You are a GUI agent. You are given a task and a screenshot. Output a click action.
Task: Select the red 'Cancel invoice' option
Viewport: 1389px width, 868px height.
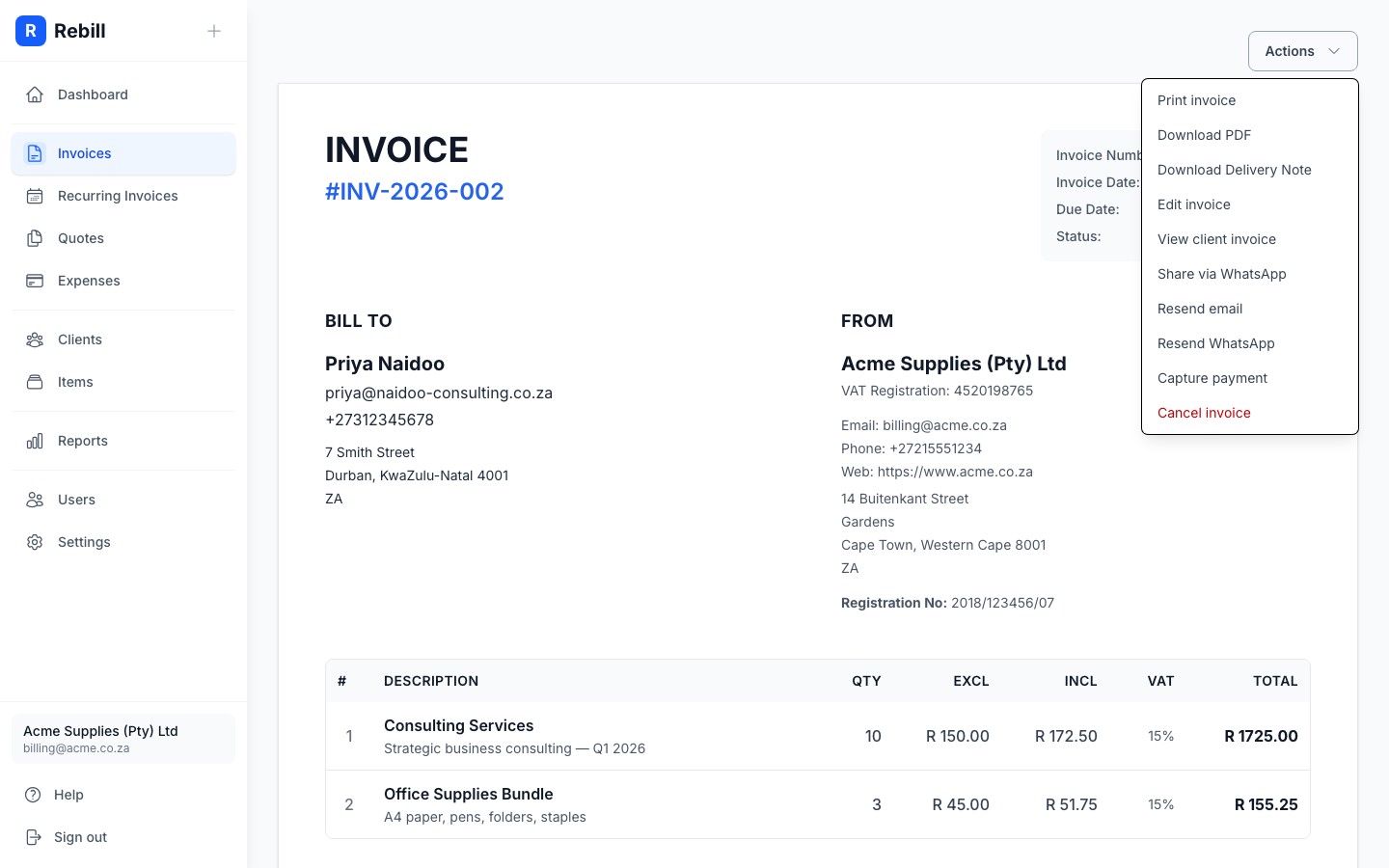[x=1204, y=413]
